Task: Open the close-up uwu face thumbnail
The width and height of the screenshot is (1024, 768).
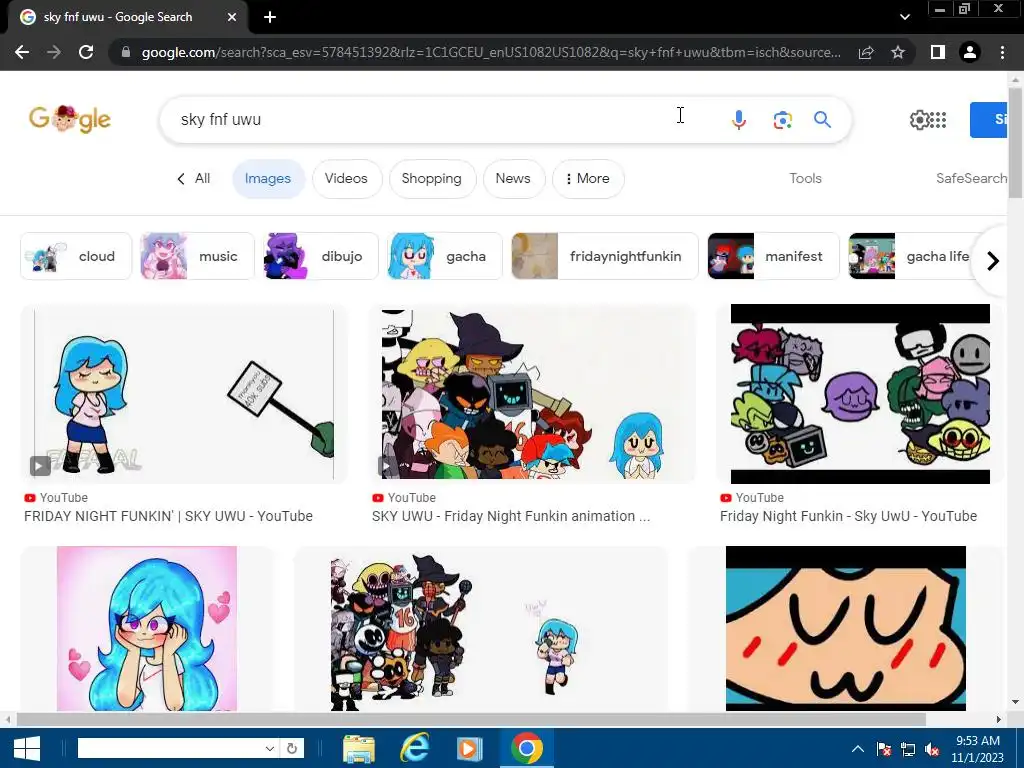Action: tap(846, 628)
